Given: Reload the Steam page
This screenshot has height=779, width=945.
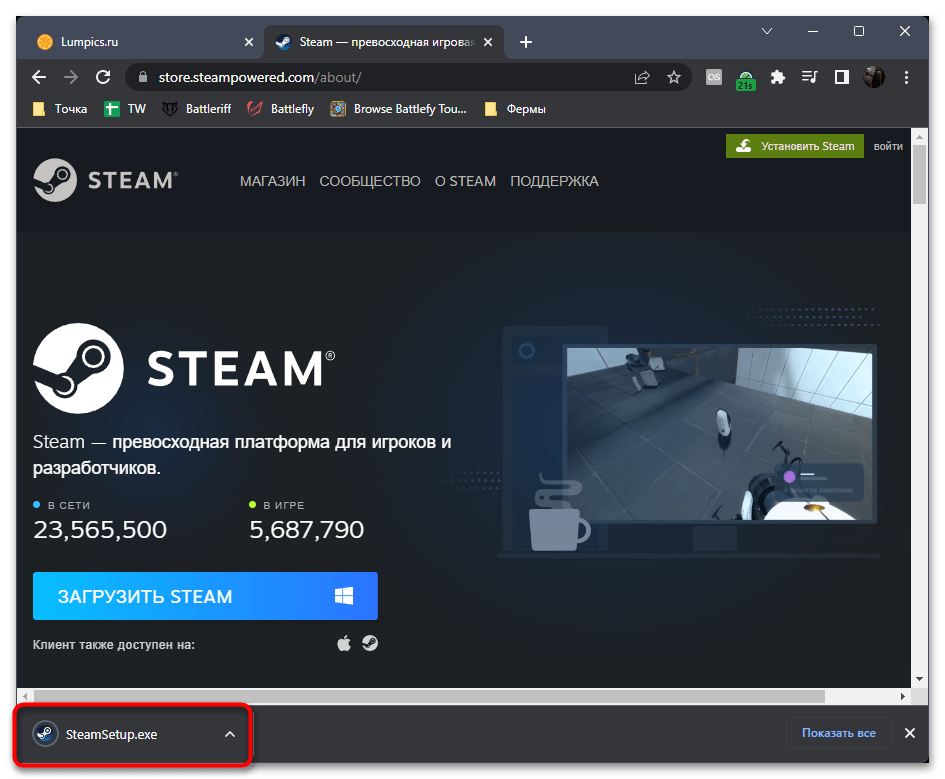Looking at the screenshot, I should (x=103, y=77).
